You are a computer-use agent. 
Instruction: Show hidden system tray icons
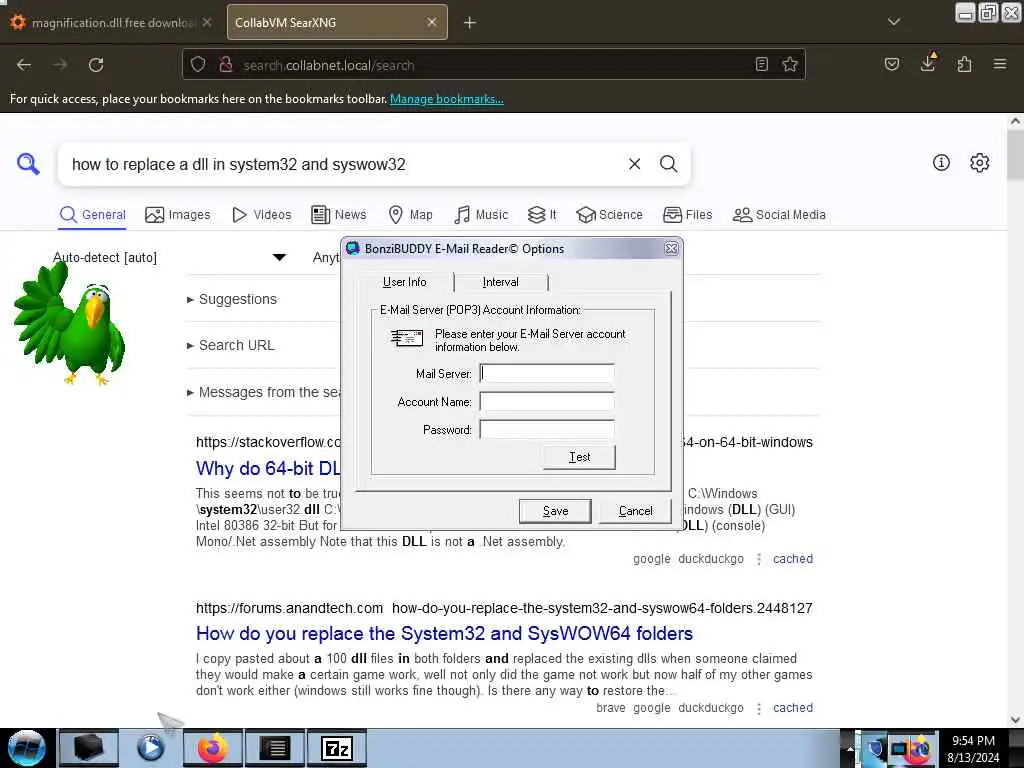tap(849, 749)
